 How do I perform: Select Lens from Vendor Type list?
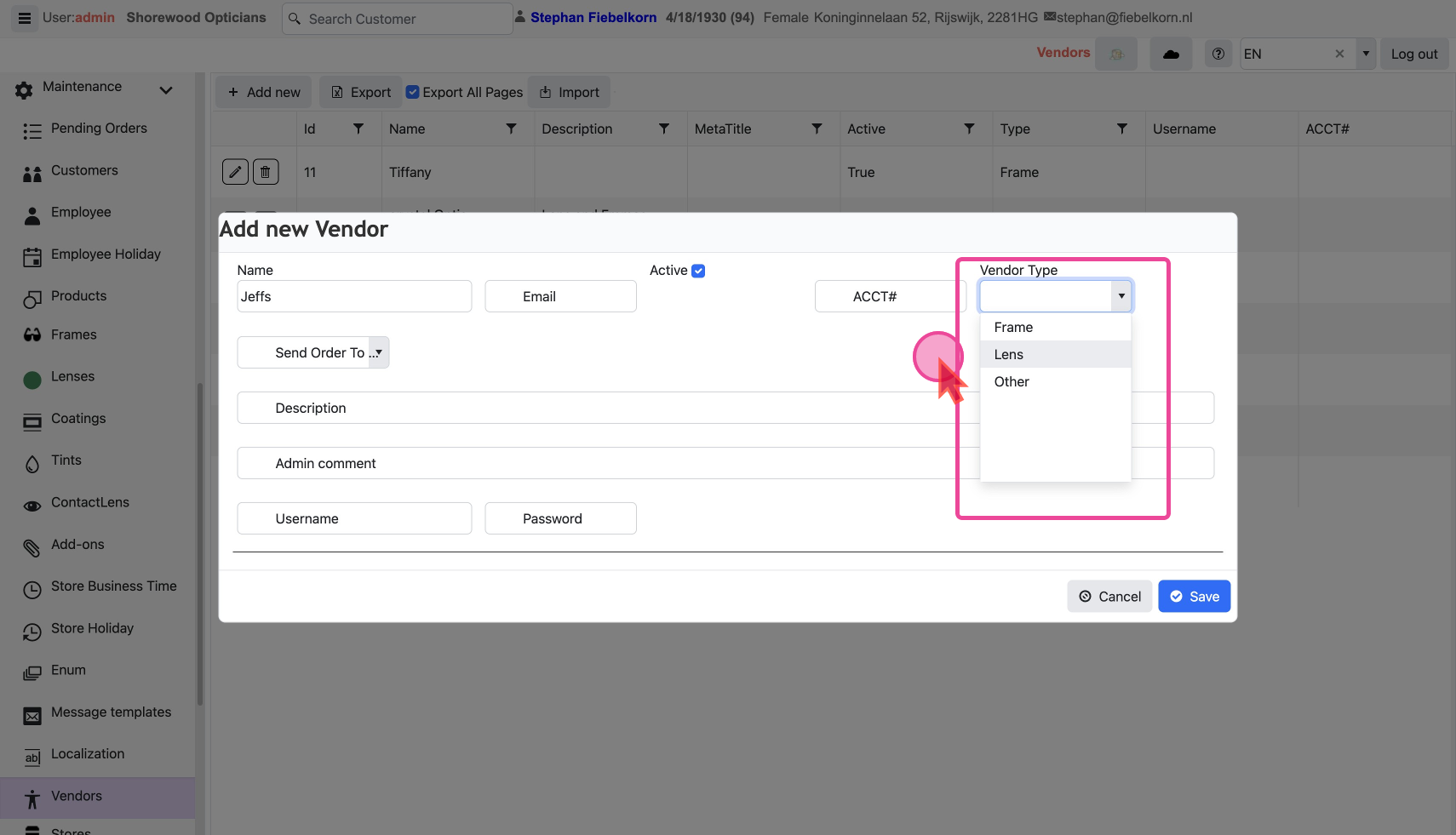pyautogui.click(x=1009, y=354)
